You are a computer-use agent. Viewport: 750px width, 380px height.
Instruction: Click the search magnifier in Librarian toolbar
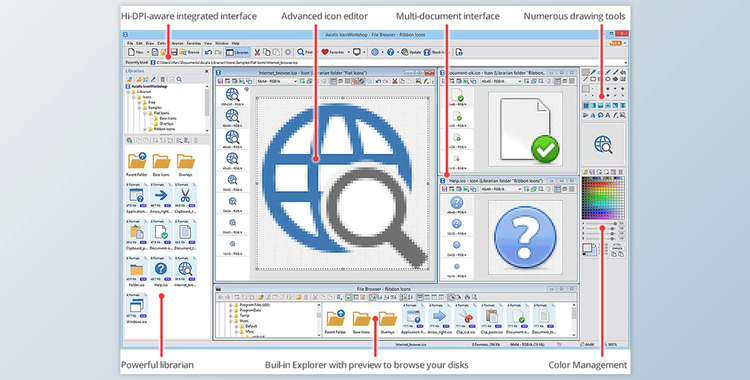point(179,79)
